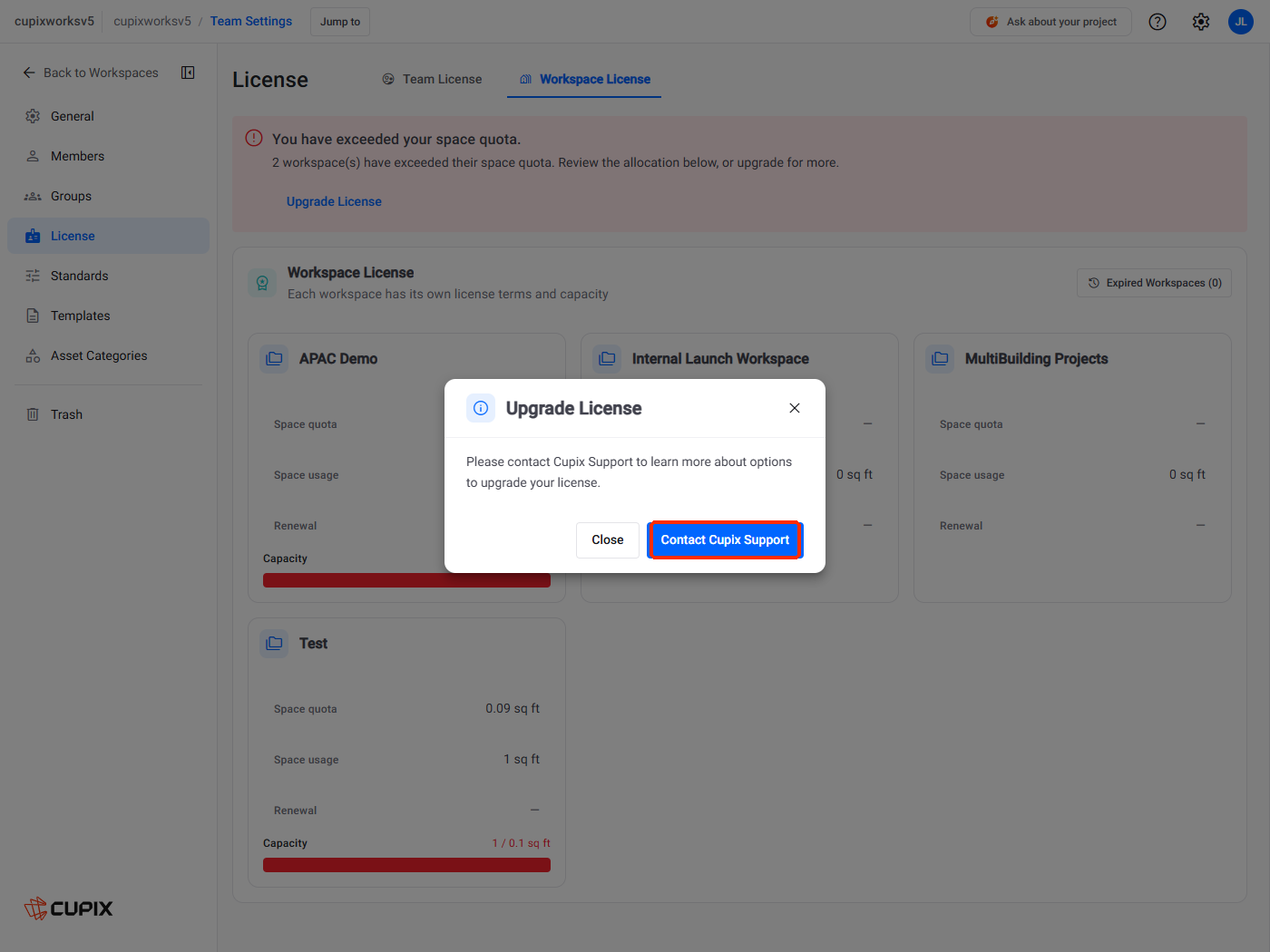This screenshot has height=952, width=1270.
Task: Click the Team Settings breadcrumb
Action: click(251, 21)
